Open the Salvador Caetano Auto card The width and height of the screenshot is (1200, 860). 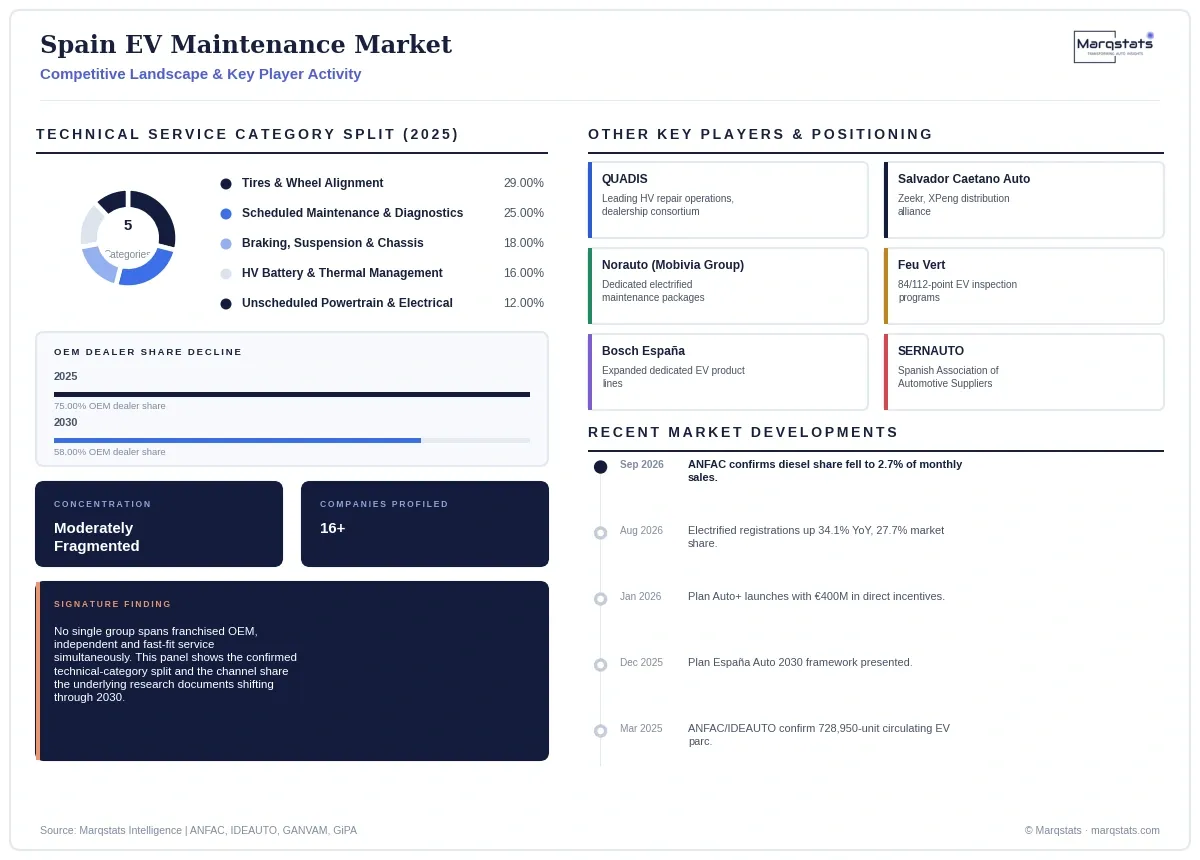click(1024, 200)
